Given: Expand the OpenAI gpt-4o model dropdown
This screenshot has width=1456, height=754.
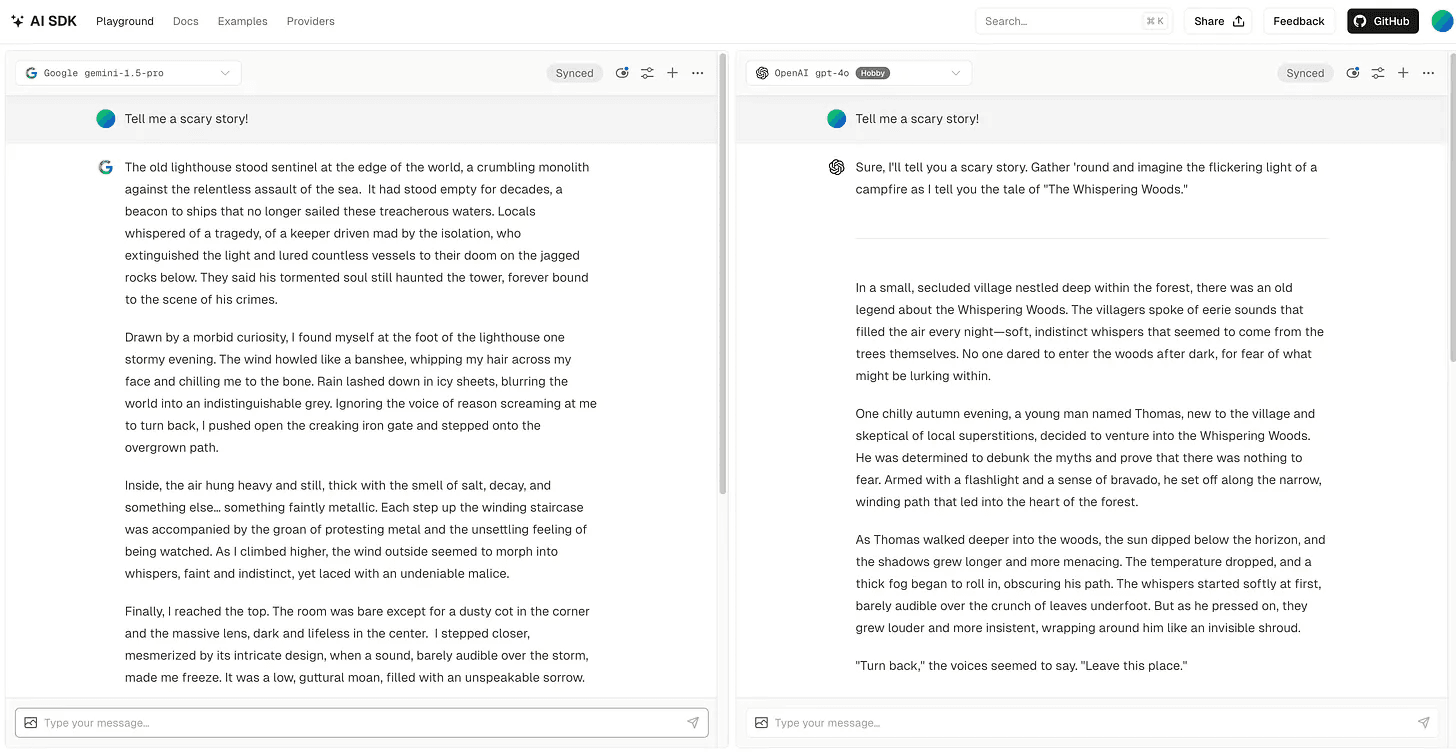Looking at the screenshot, I should point(858,73).
